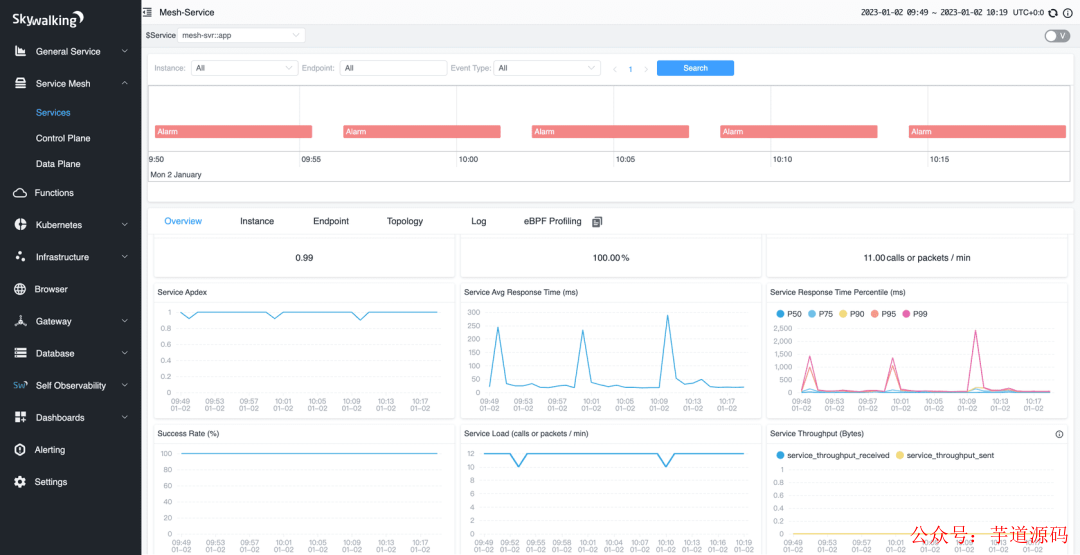Open the Functions menu item
1080x555 pixels.
(x=54, y=193)
